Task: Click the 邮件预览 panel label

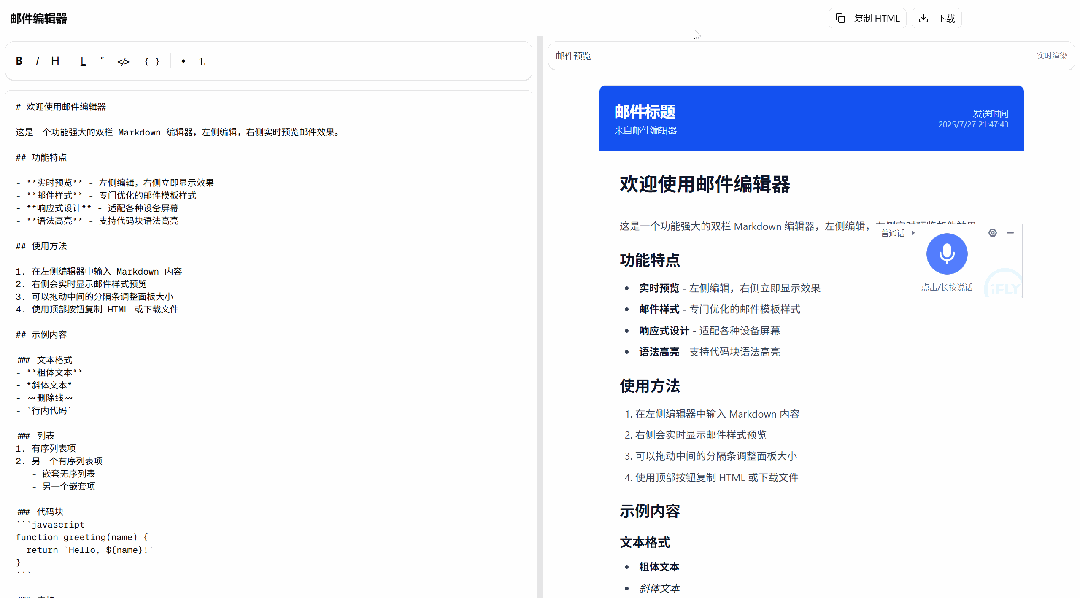Action: (x=573, y=56)
